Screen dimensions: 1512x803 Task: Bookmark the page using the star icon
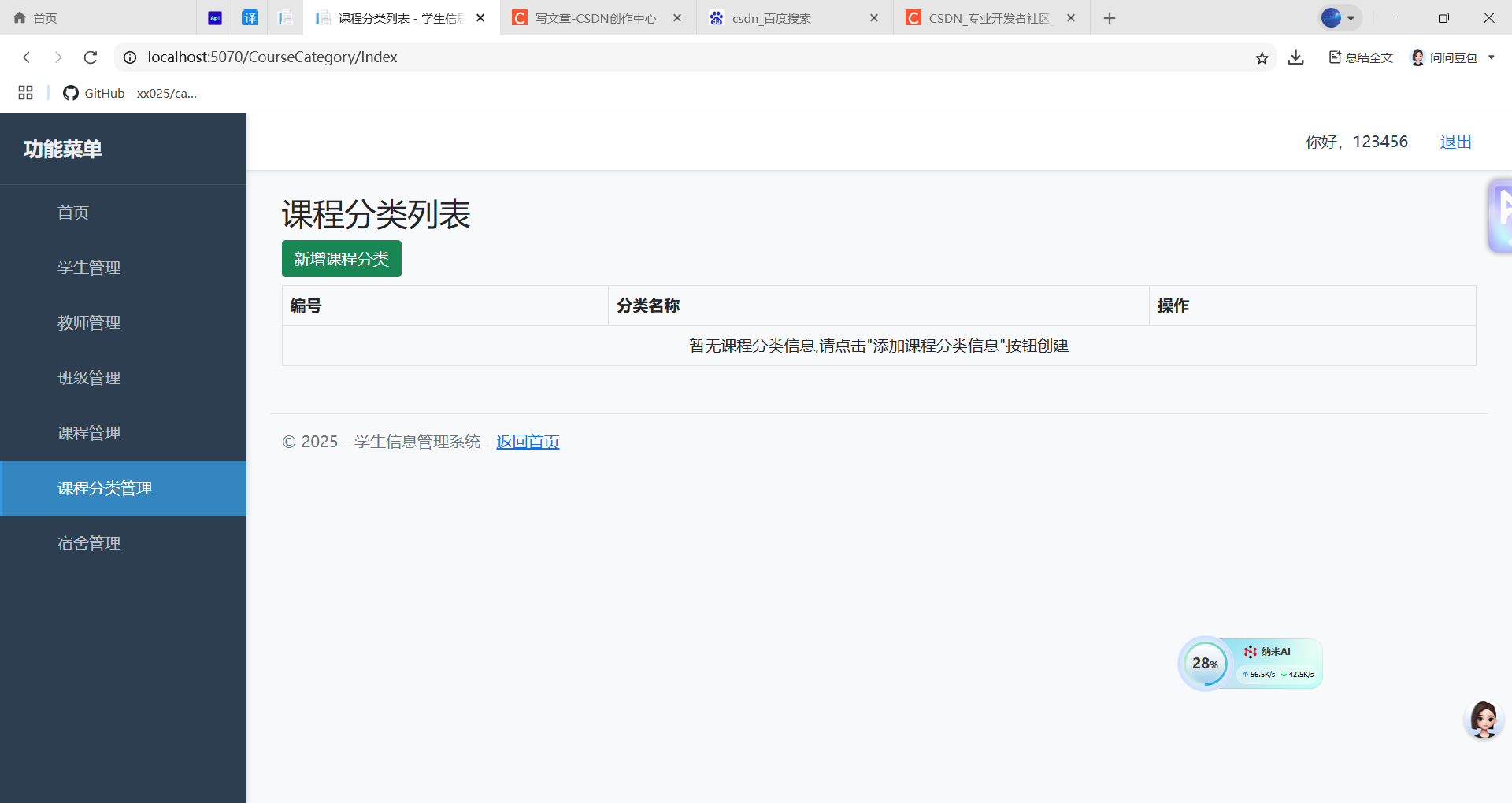coord(1262,57)
